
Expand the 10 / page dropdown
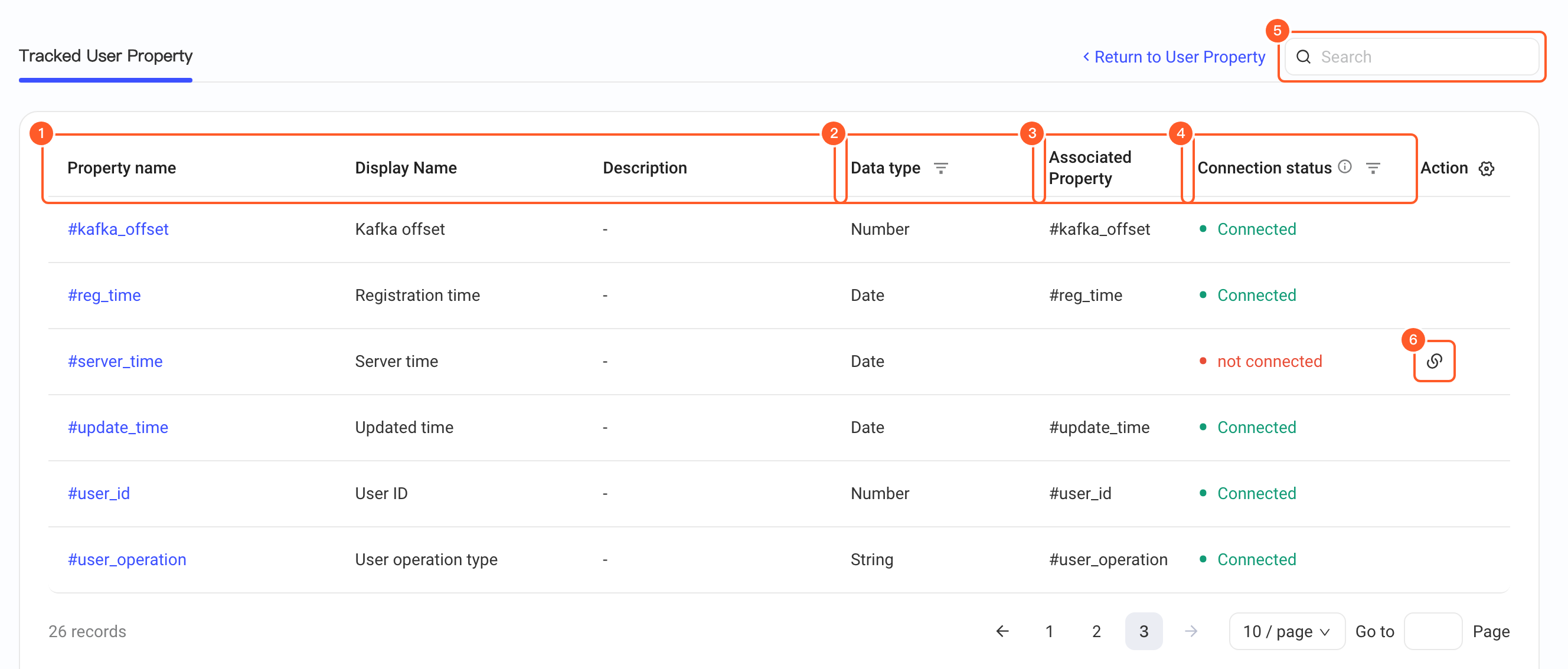(x=1287, y=631)
